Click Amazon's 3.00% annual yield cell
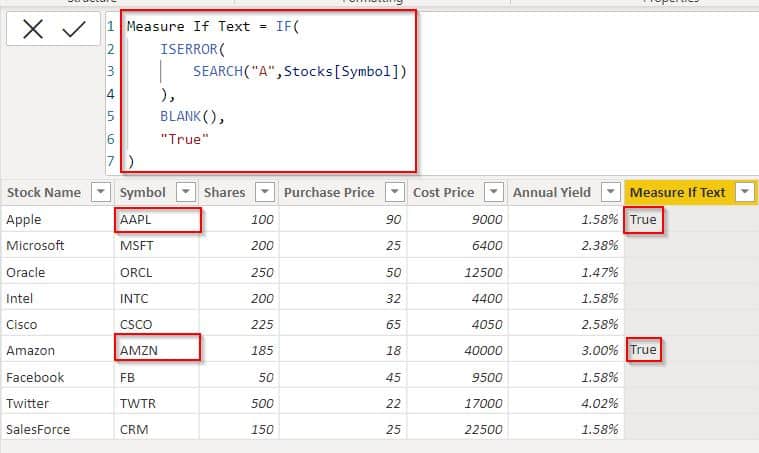 tap(566, 350)
